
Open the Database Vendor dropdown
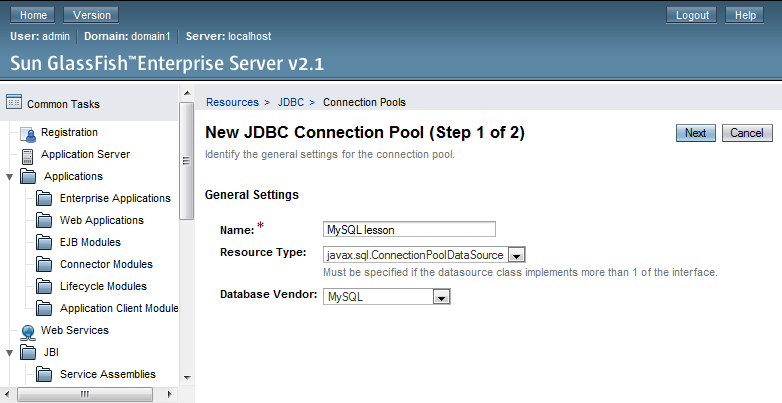click(441, 297)
